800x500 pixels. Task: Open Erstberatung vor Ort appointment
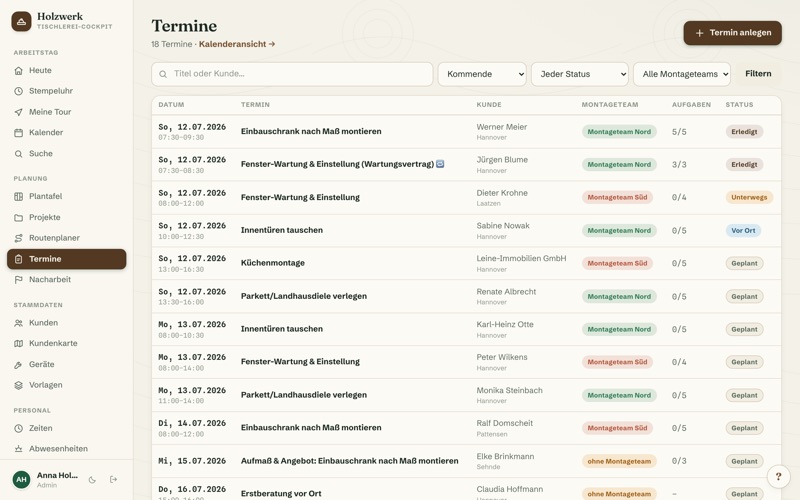coord(281,493)
